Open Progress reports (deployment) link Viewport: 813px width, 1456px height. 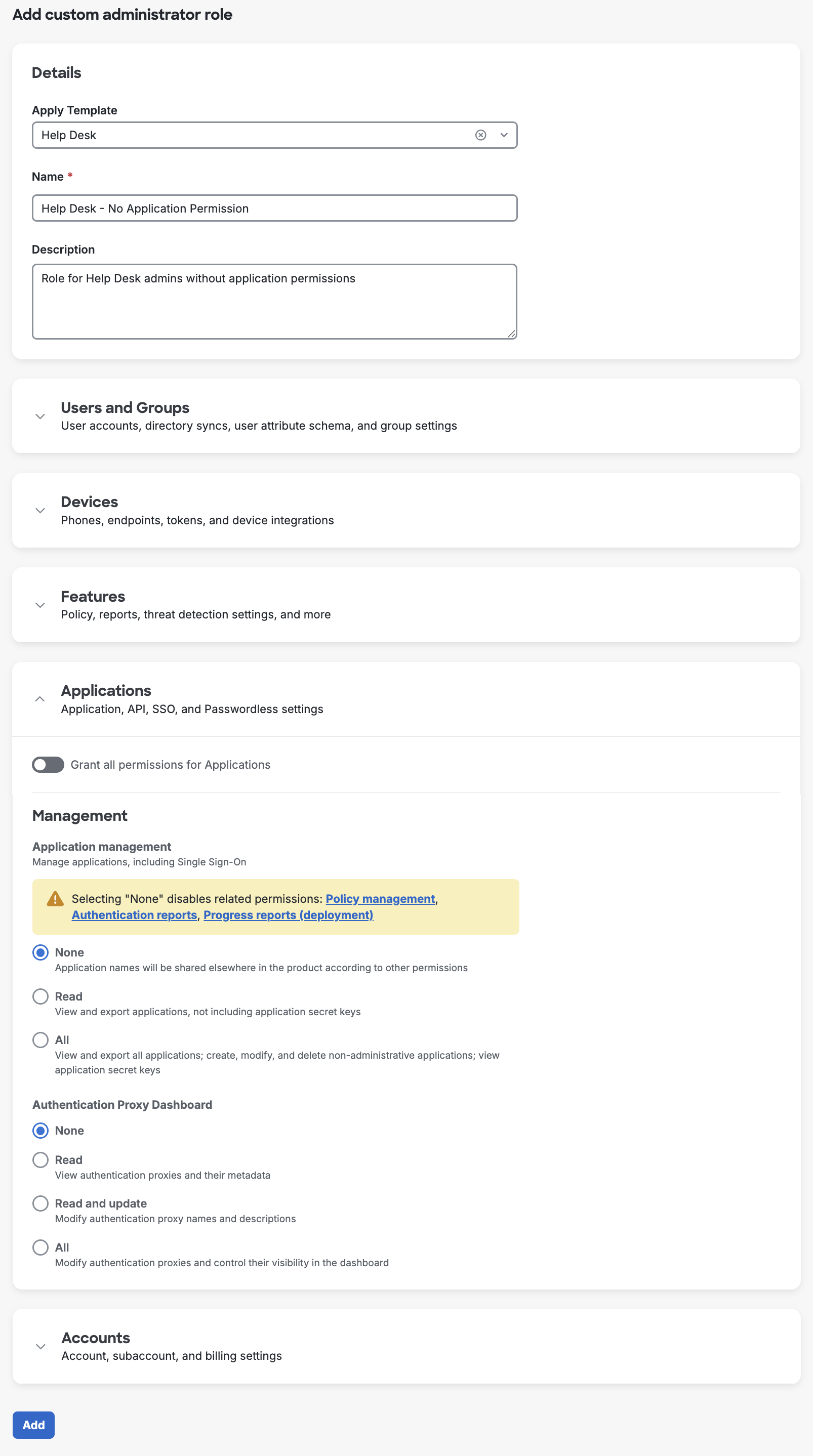[289, 914]
